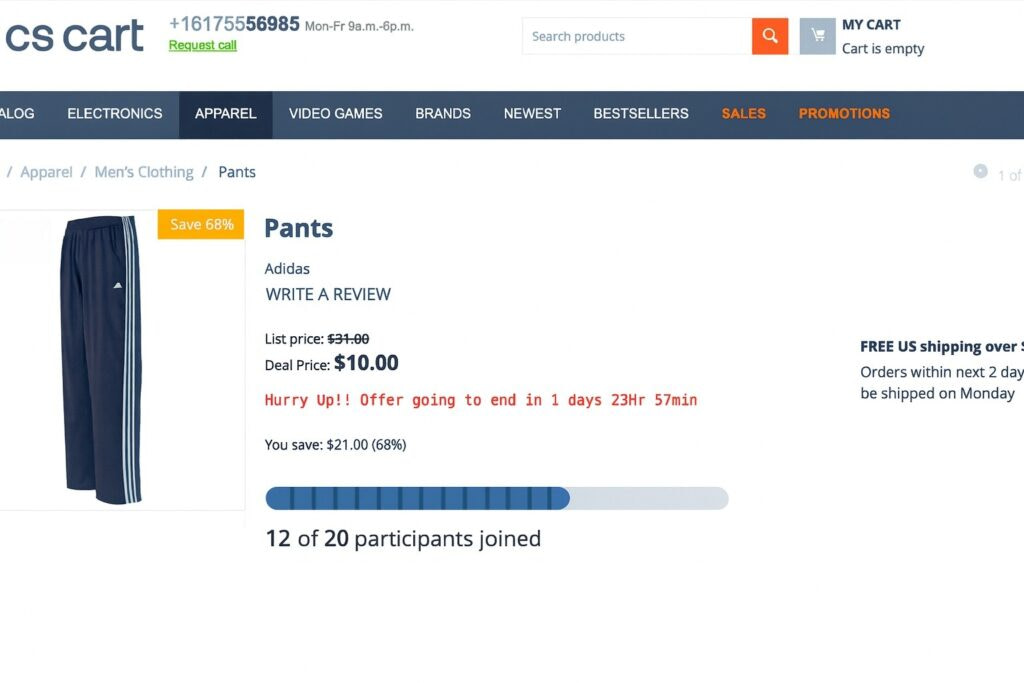Screen dimensions: 1024x683
Task: Focus the Search products field
Action: [x=637, y=36]
